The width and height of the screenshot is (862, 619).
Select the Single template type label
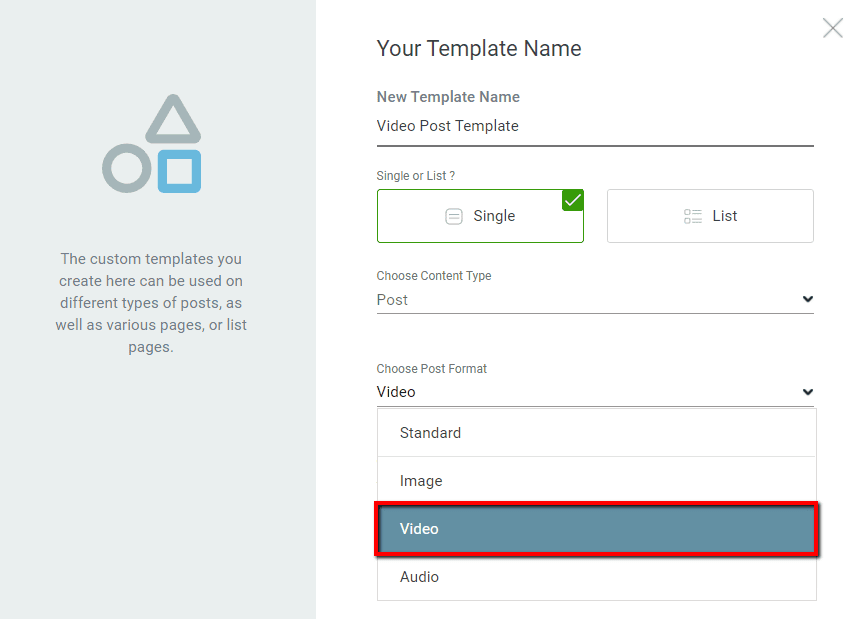pos(494,216)
